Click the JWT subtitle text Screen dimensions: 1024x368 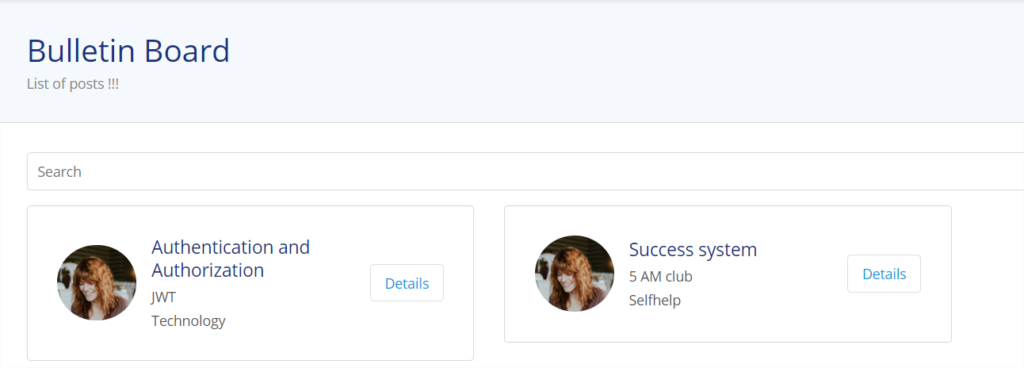pyautogui.click(x=164, y=298)
